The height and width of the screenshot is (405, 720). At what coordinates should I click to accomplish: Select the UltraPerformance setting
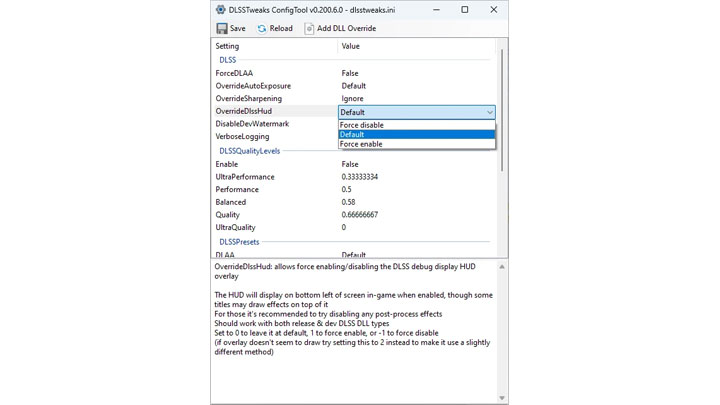(x=245, y=177)
